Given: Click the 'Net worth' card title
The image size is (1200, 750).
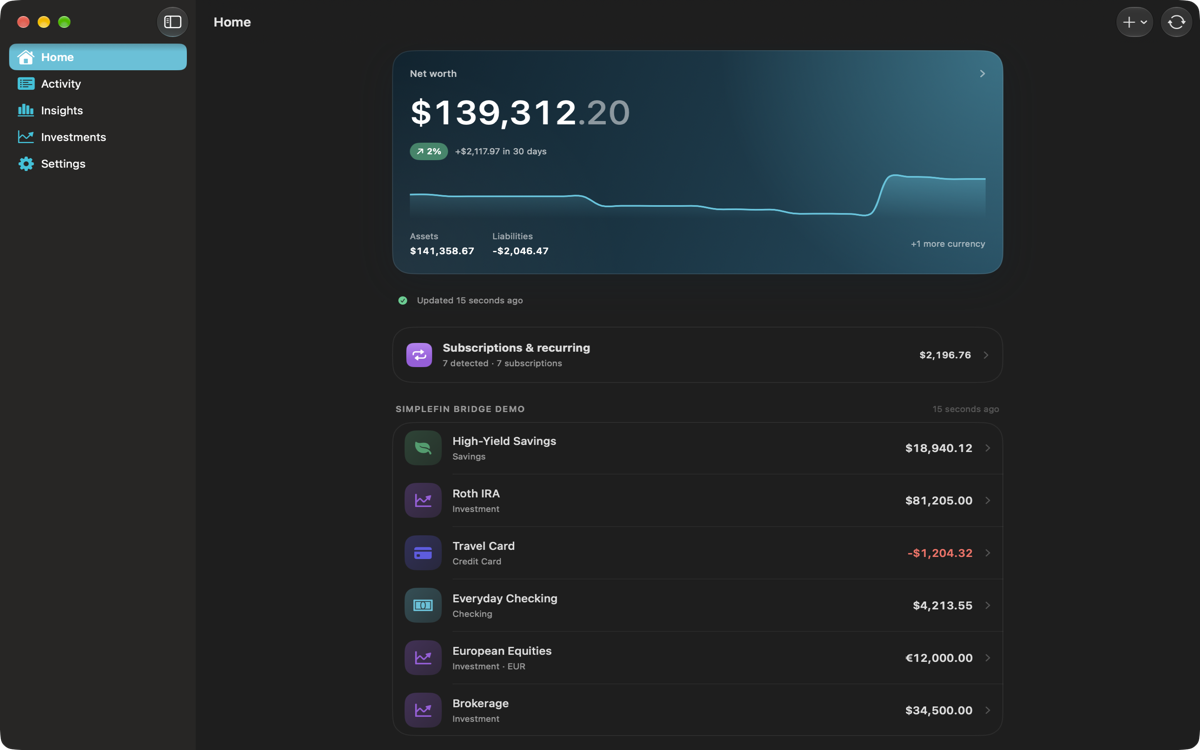Looking at the screenshot, I should 433,74.
